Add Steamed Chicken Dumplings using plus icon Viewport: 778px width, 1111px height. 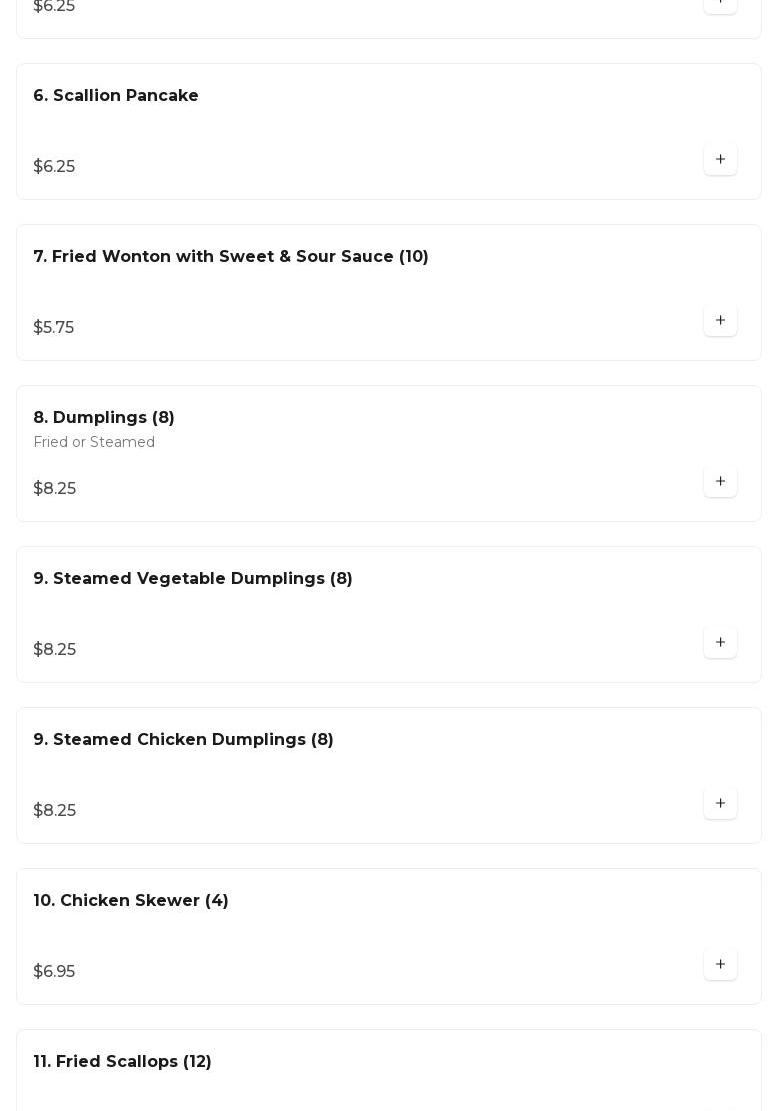click(720, 803)
